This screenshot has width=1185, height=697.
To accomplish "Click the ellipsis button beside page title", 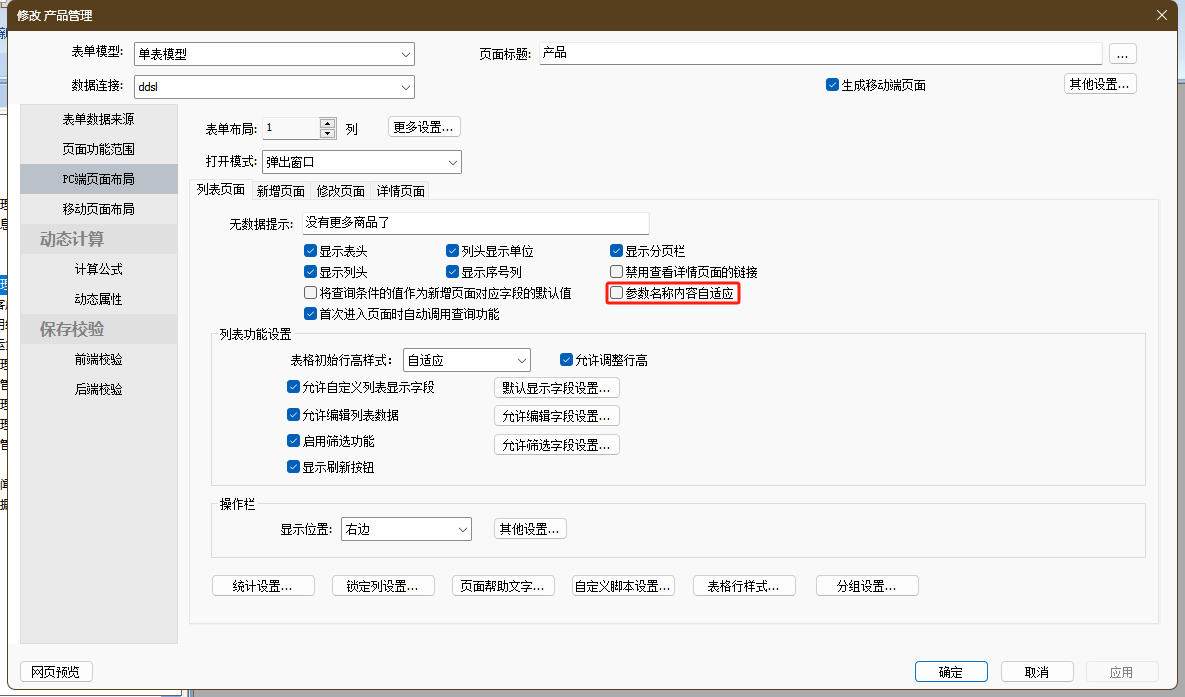I will [1123, 53].
